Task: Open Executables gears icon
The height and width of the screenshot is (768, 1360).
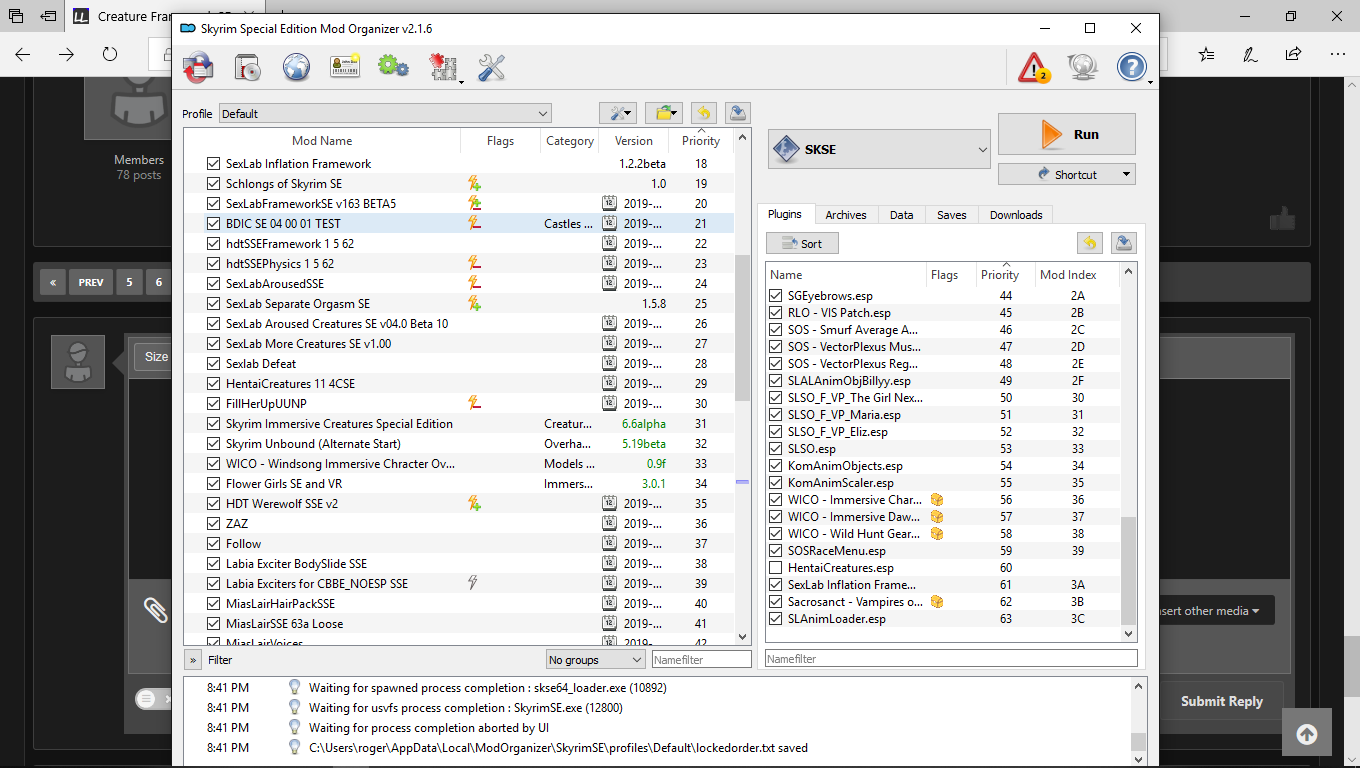Action: [393, 67]
